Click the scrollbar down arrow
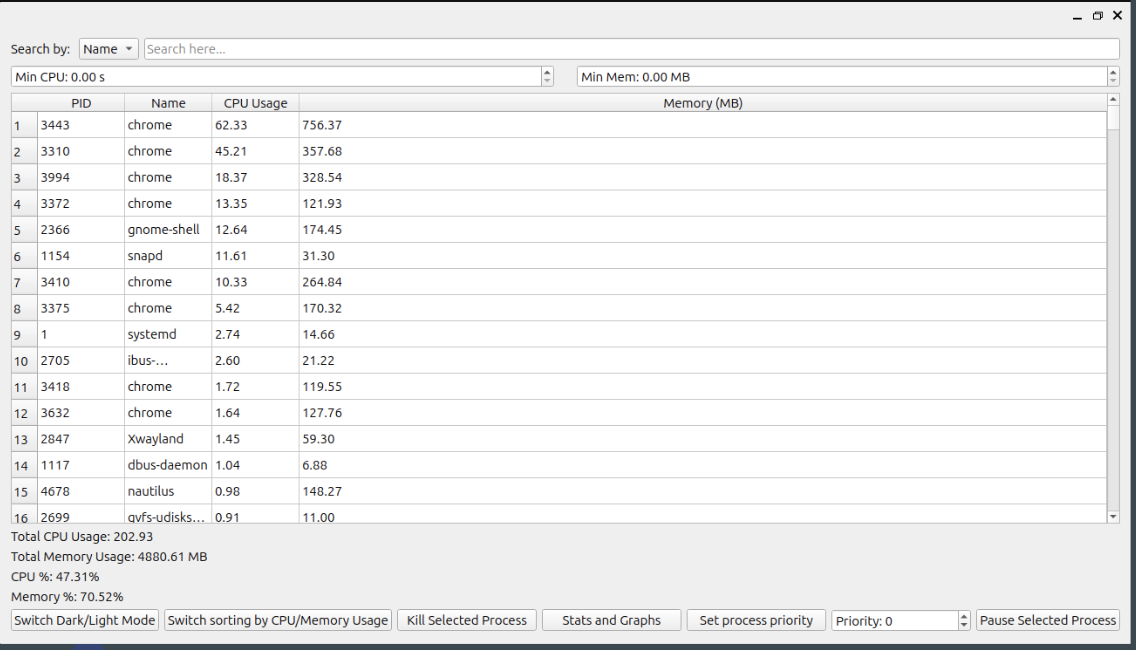This screenshot has height=650, width=1136. point(1112,514)
